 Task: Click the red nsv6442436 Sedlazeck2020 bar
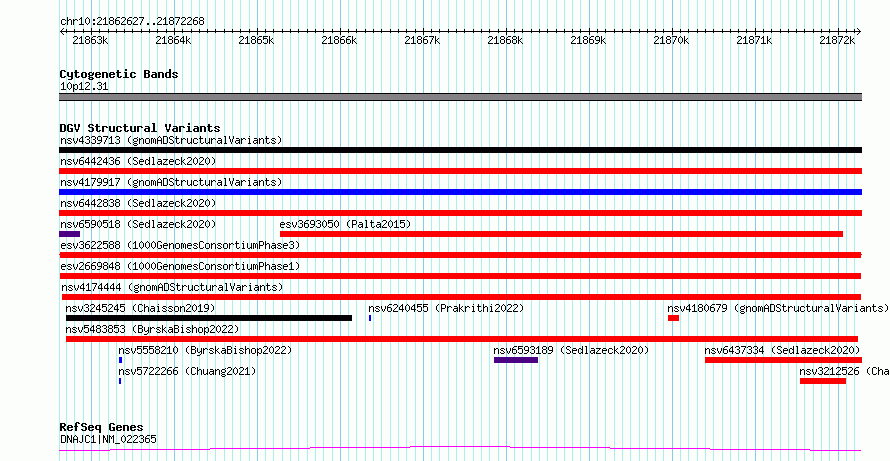[460, 171]
